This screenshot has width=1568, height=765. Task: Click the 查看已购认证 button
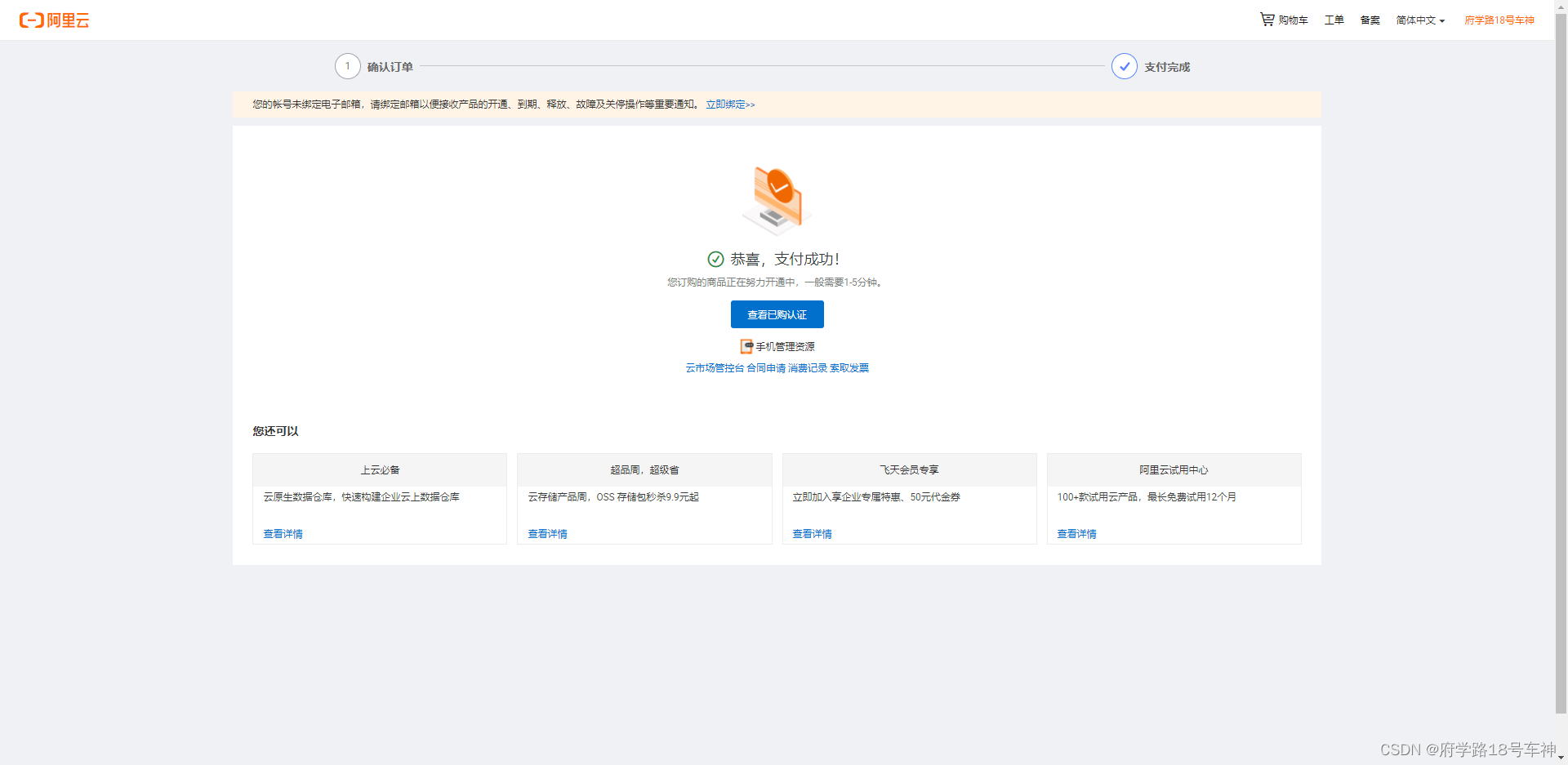click(x=777, y=314)
